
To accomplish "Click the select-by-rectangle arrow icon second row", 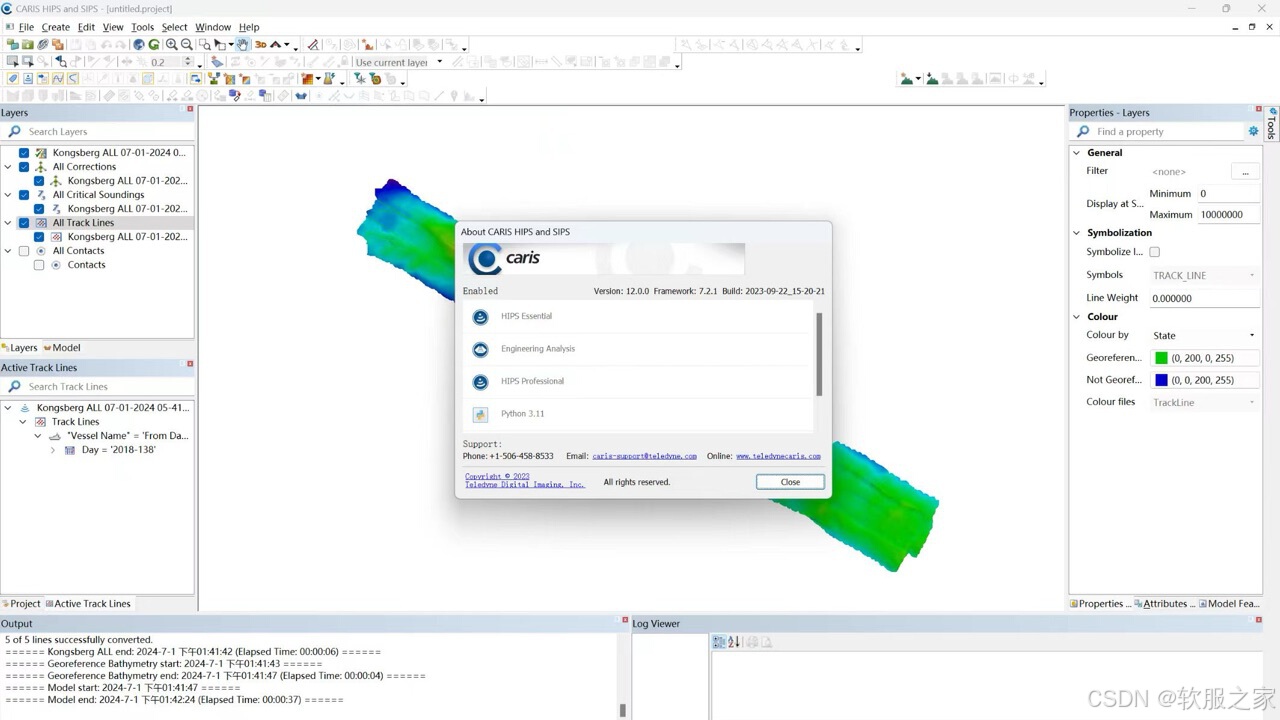I will click(12, 62).
